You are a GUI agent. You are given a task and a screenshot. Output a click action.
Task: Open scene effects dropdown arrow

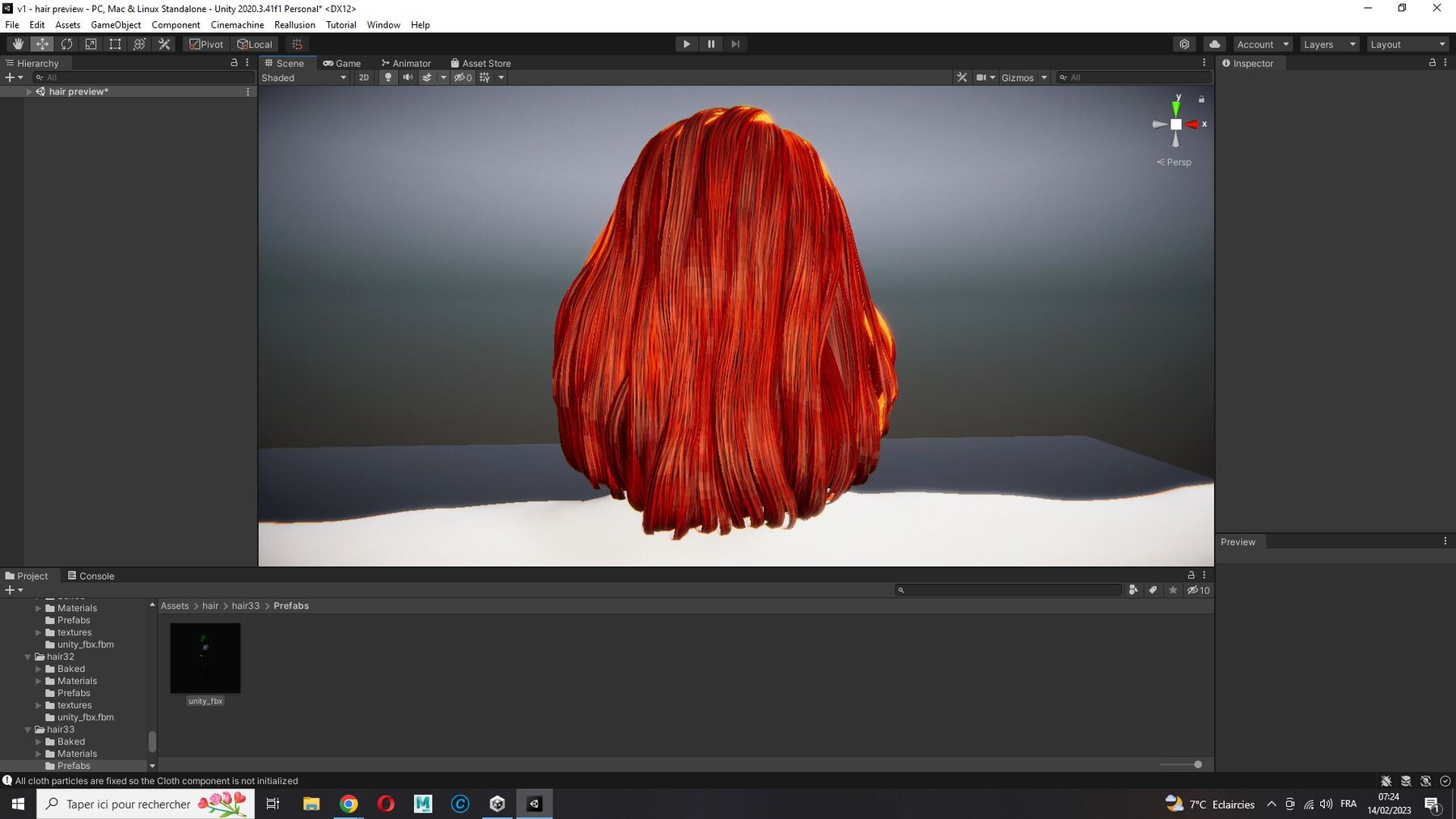[x=442, y=78]
